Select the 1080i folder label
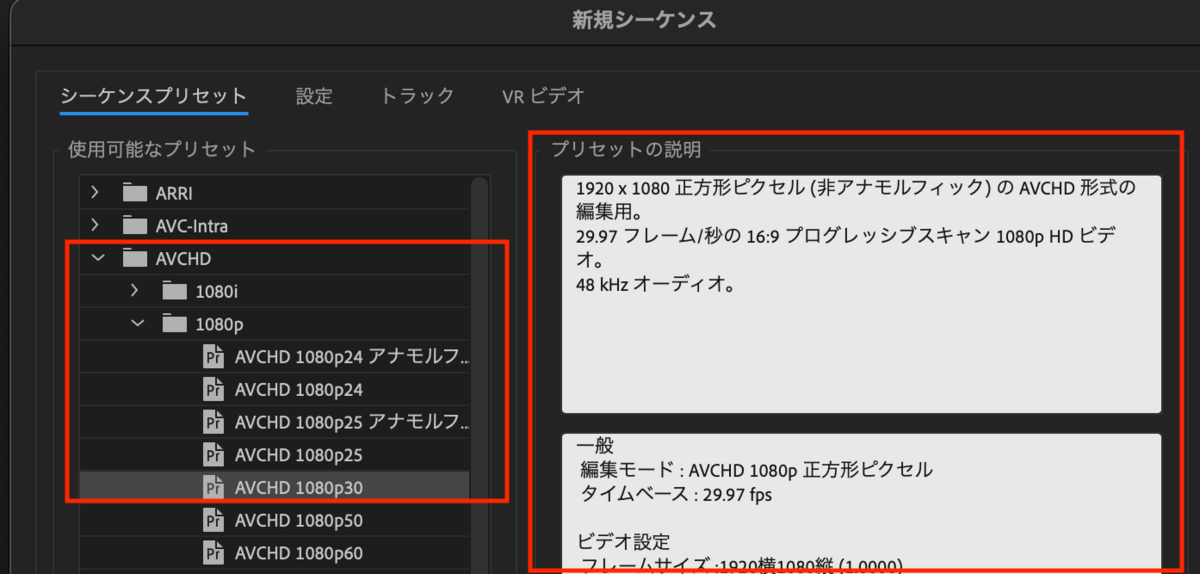The image size is (1200, 574). tap(218, 291)
